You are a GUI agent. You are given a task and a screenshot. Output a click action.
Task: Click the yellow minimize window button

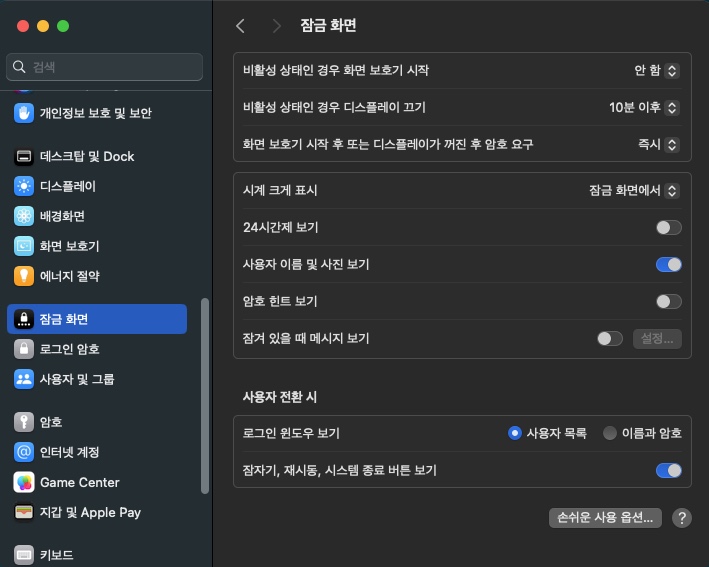tap(43, 26)
